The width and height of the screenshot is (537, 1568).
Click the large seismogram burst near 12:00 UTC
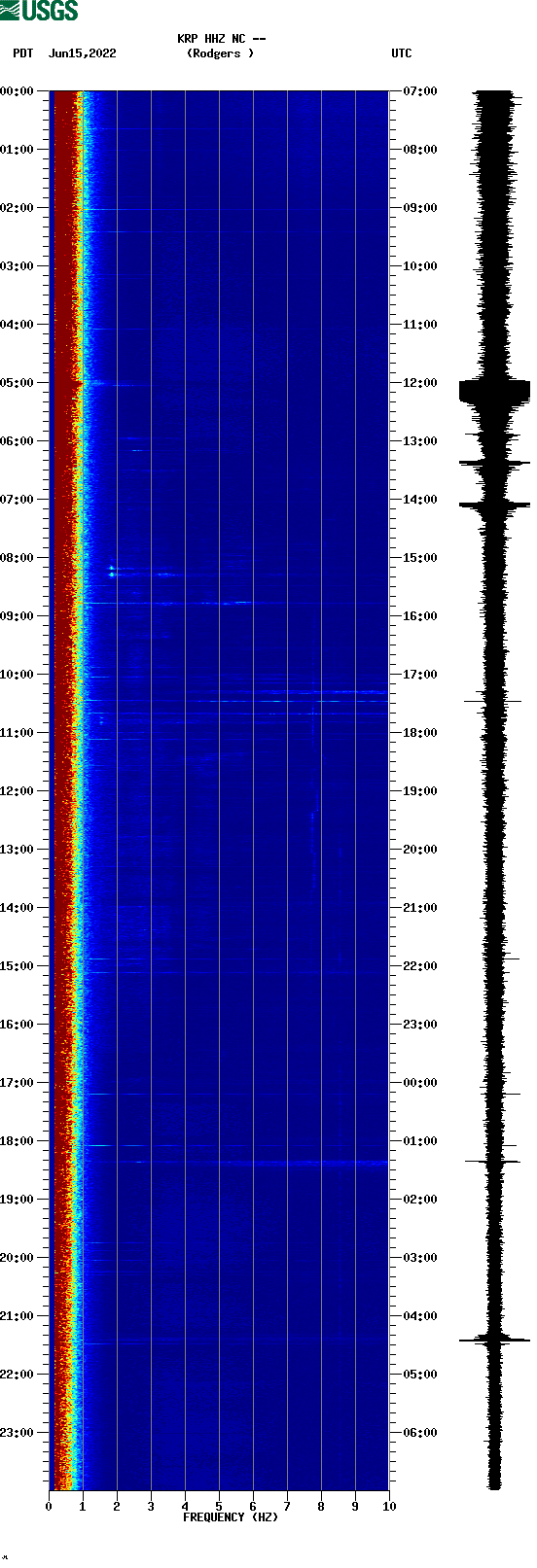[x=494, y=392]
